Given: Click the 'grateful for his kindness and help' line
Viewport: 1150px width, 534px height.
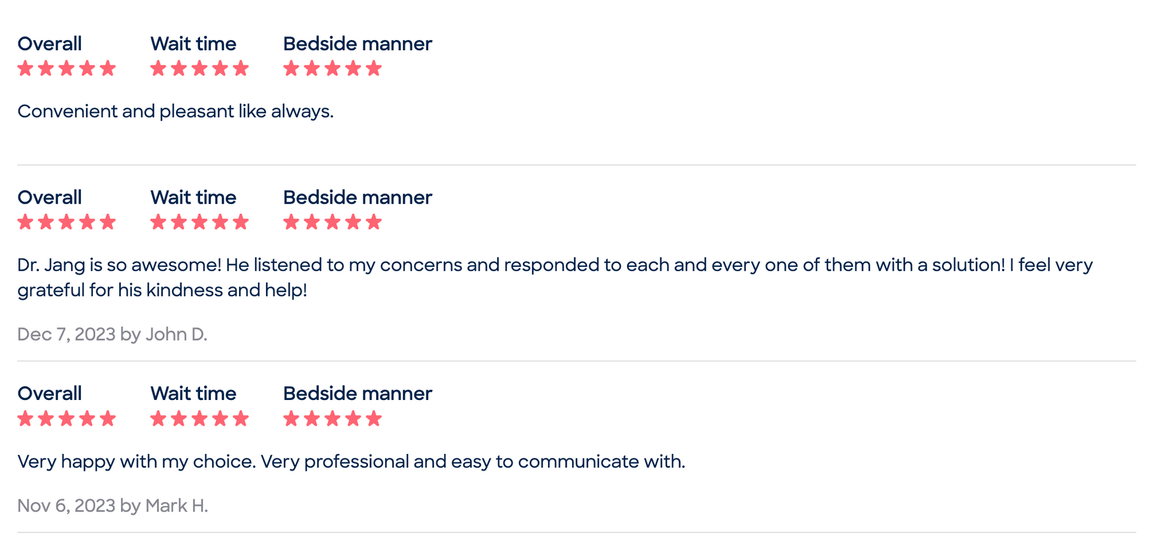Looking at the screenshot, I should pyautogui.click(x=162, y=291).
